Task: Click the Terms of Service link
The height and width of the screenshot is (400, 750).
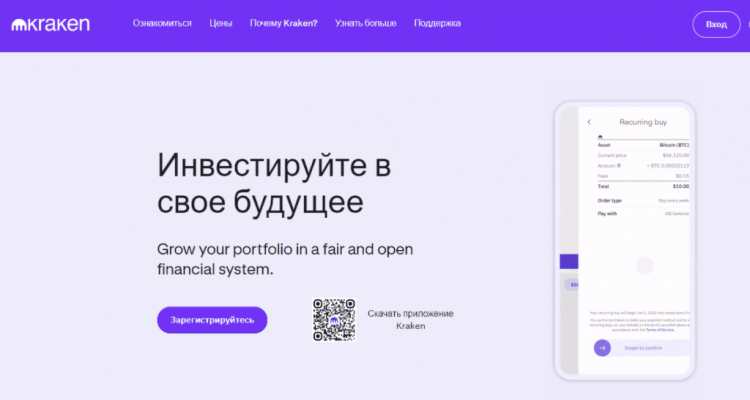Action: (660, 330)
